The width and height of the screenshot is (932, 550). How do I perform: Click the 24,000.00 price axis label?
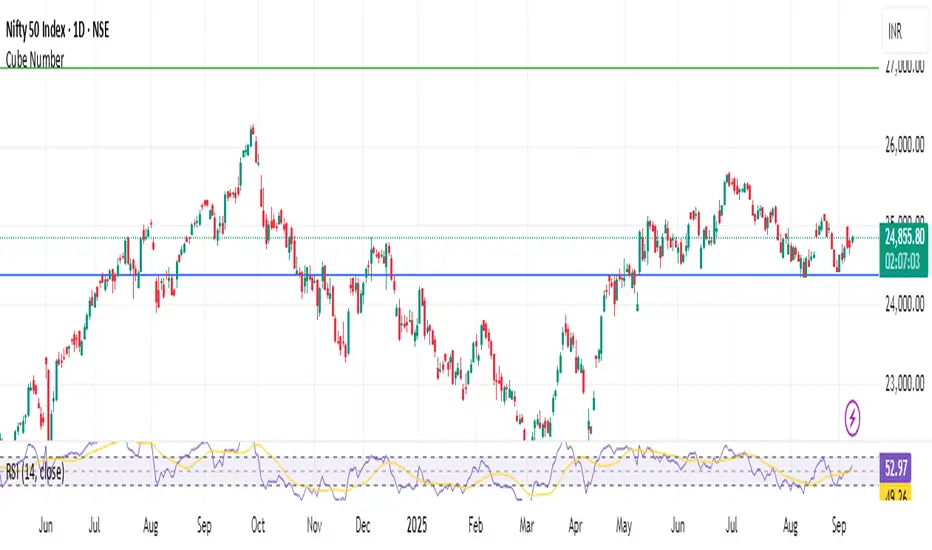[904, 305]
